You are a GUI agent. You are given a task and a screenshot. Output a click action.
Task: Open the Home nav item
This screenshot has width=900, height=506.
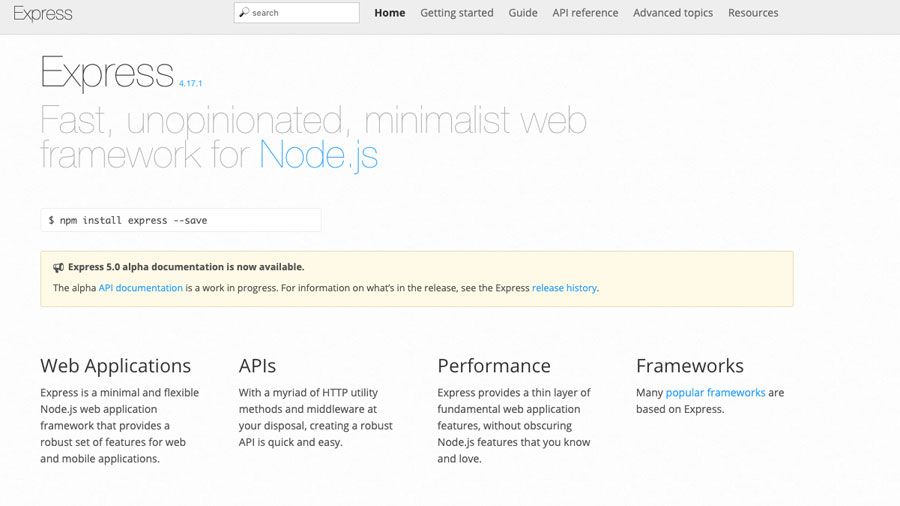389,13
